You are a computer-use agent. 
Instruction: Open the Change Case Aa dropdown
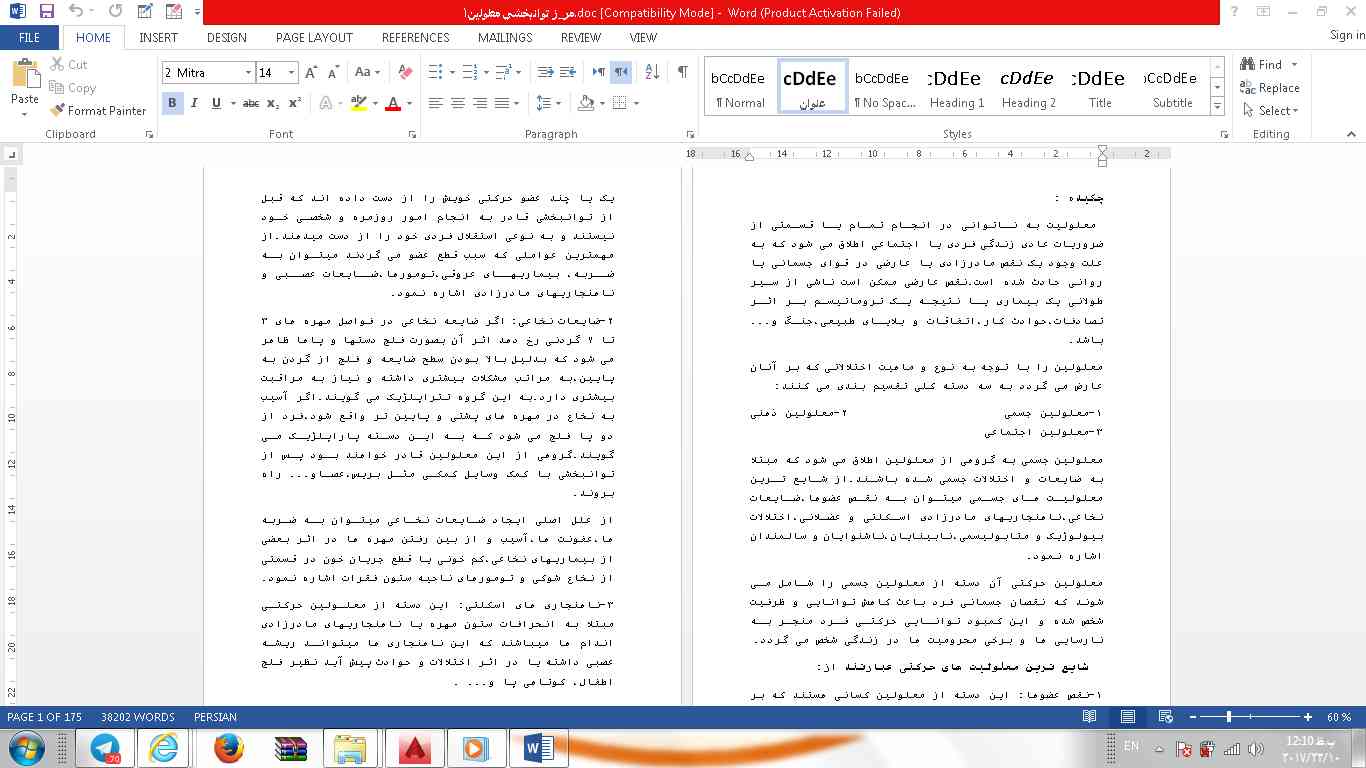coord(367,72)
